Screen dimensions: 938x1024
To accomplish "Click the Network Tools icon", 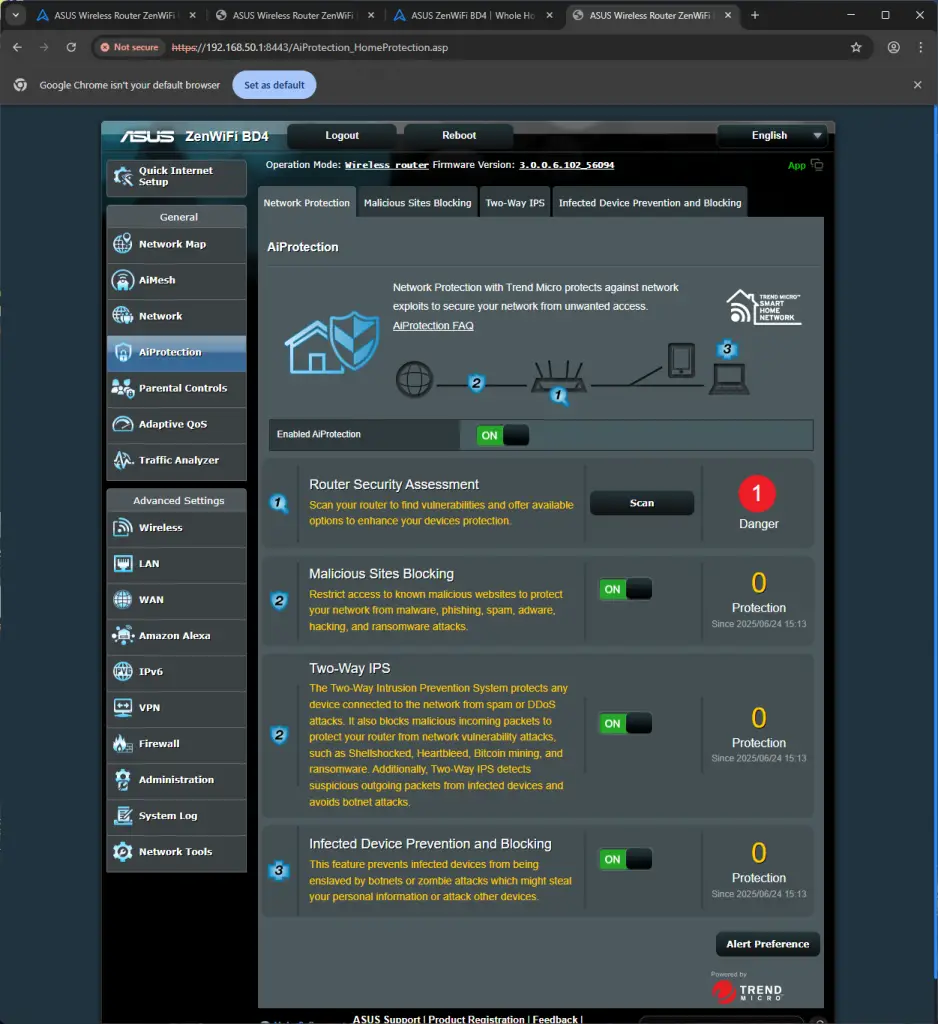I will [123, 851].
